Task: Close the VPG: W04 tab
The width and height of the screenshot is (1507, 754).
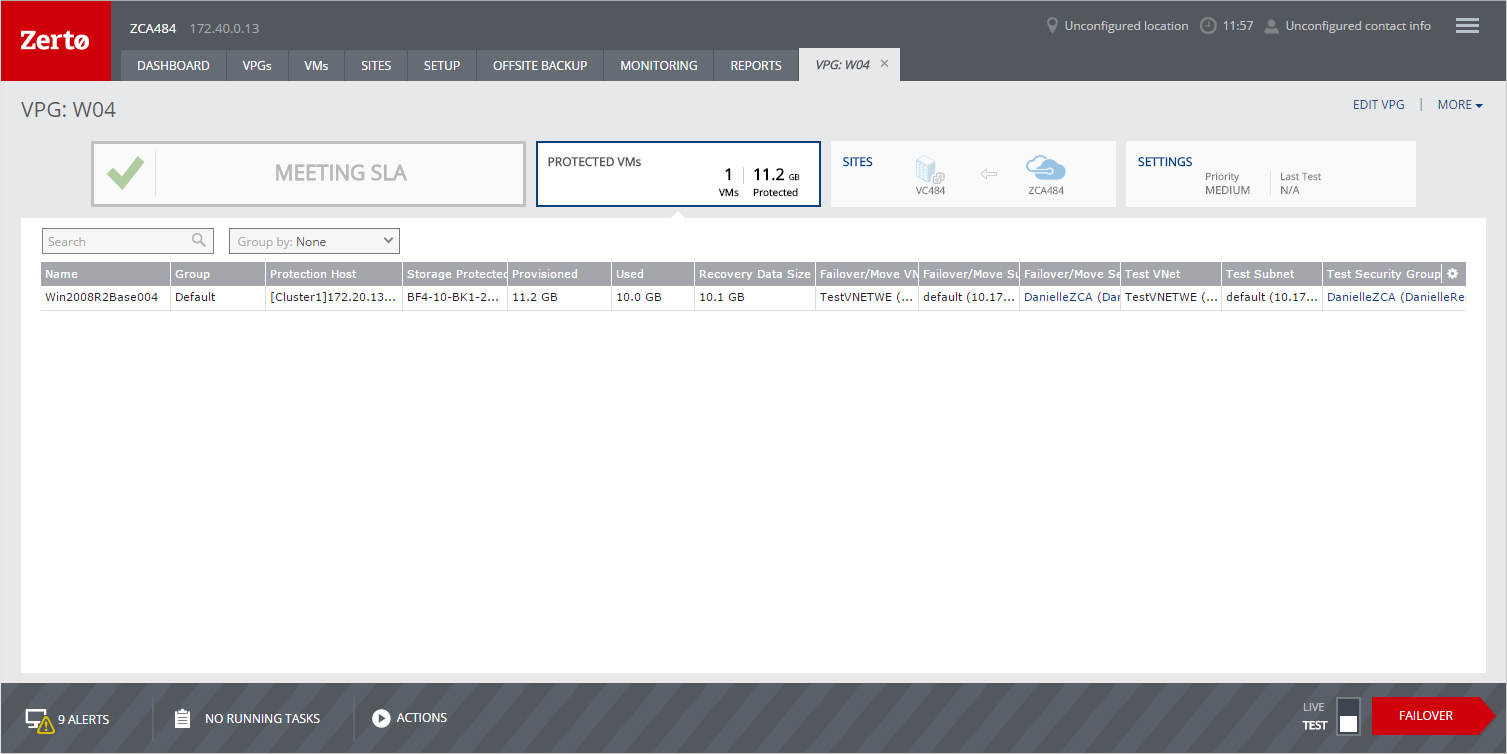Action: tap(884, 64)
